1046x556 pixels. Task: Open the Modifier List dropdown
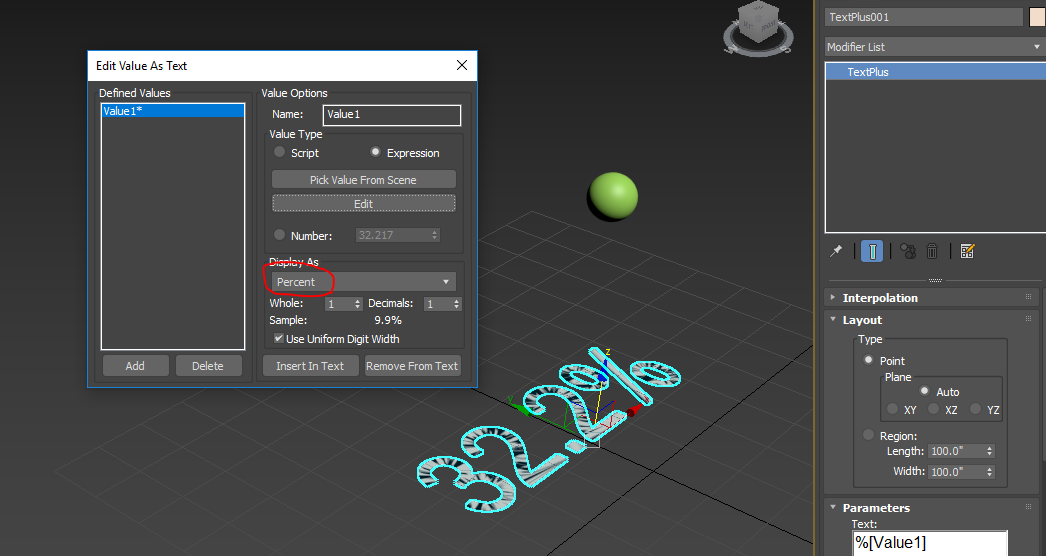pyautogui.click(x=935, y=47)
